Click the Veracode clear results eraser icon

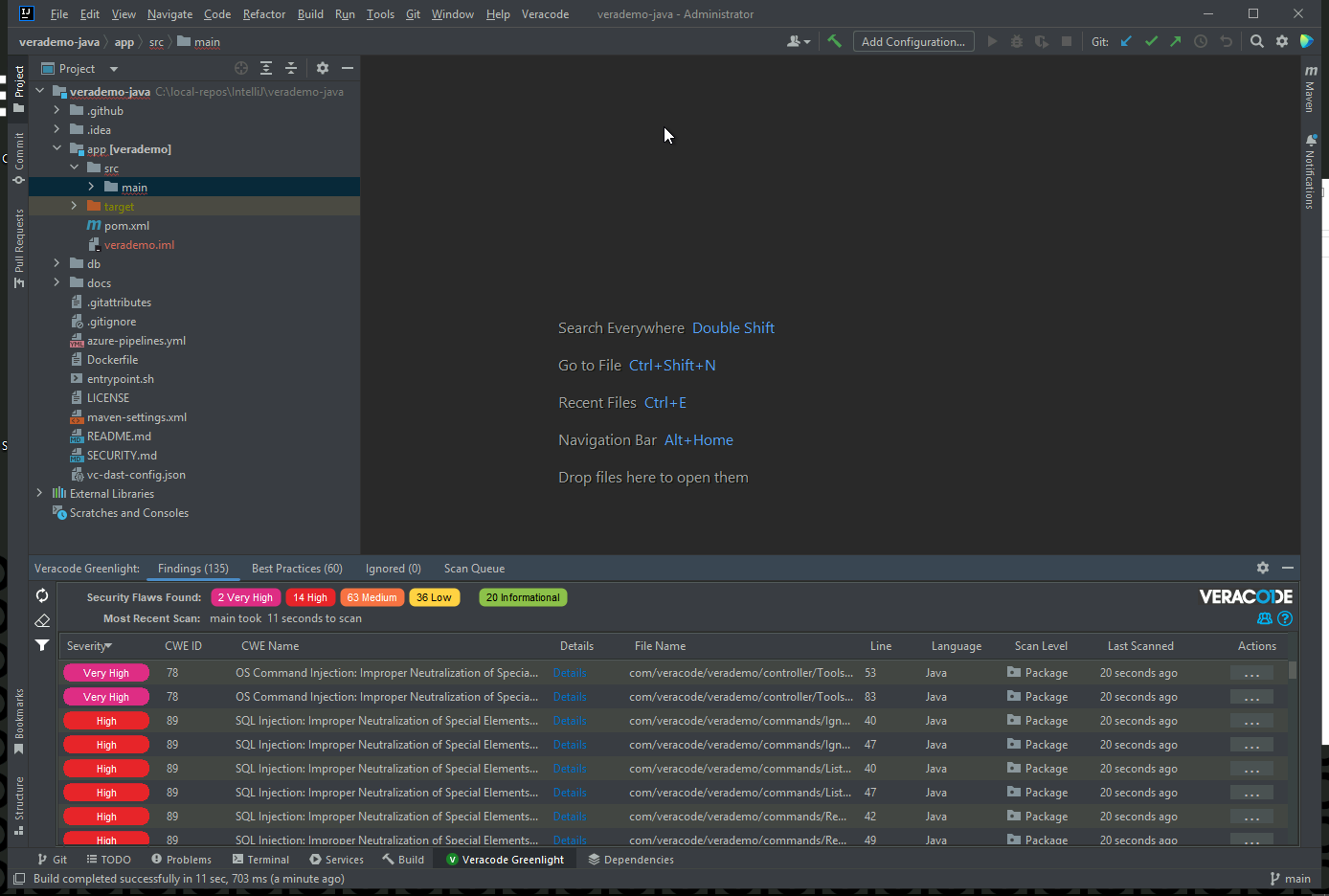(x=42, y=620)
